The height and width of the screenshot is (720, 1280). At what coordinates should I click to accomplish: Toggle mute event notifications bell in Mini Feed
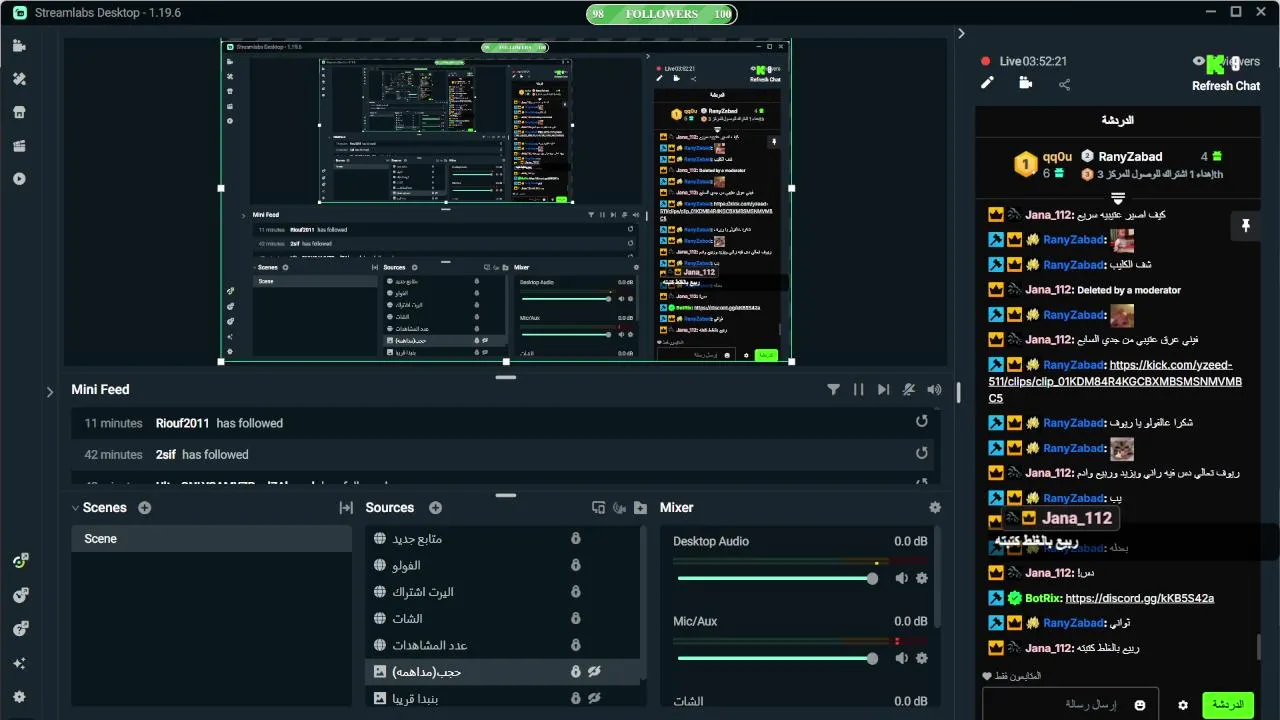909,390
